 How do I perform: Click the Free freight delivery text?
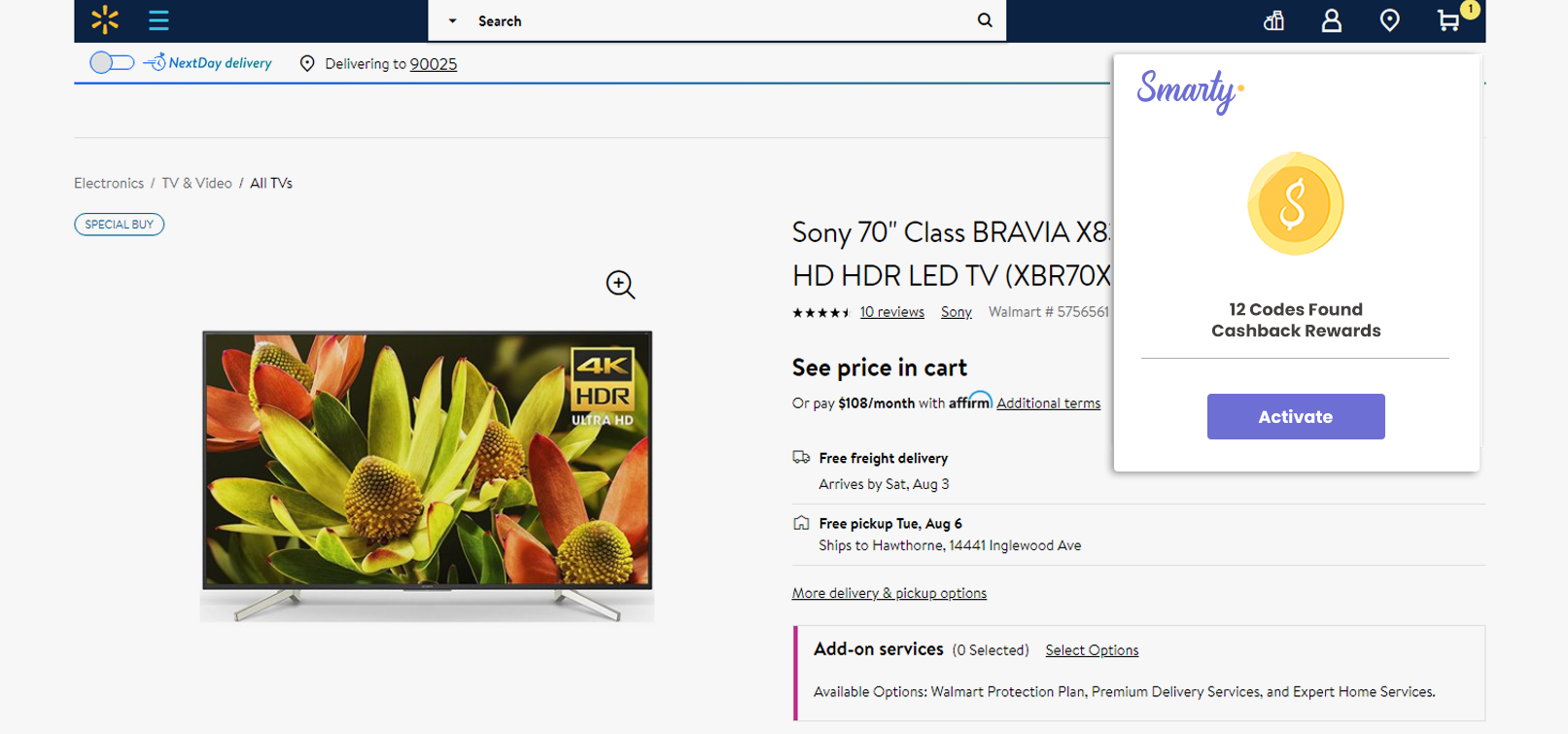tap(884, 458)
